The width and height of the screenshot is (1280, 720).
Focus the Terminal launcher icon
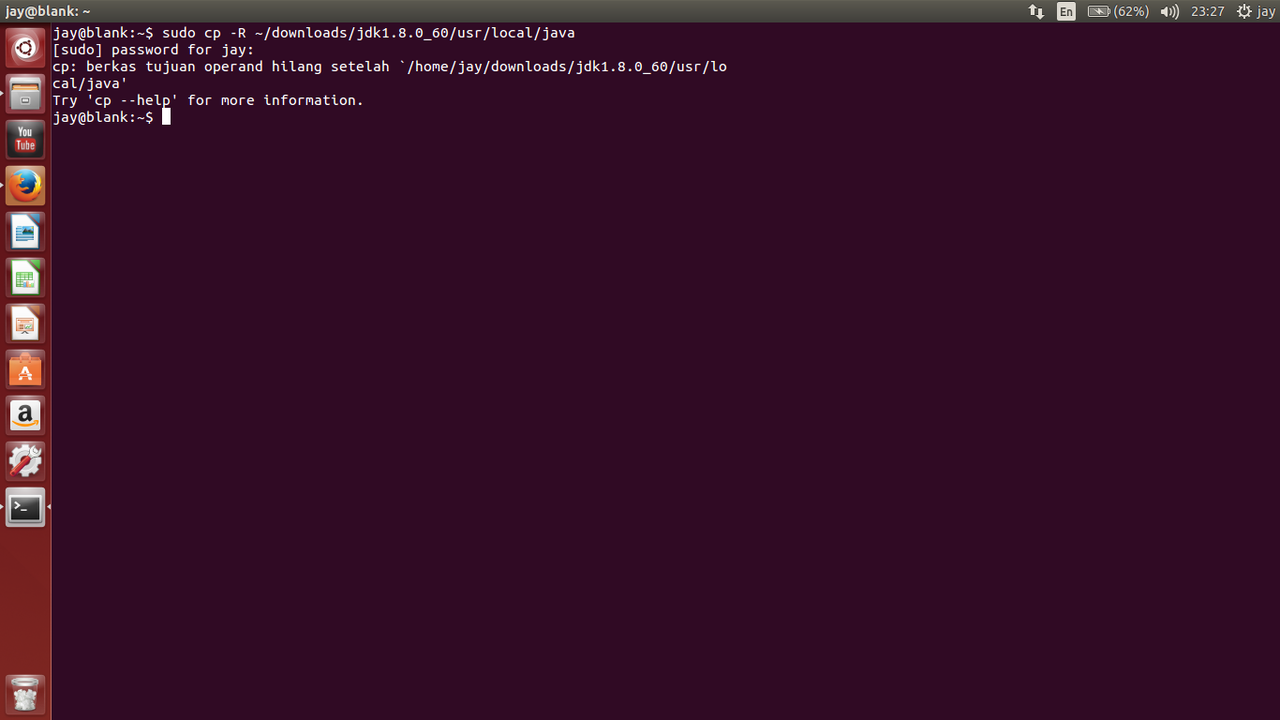click(x=25, y=508)
